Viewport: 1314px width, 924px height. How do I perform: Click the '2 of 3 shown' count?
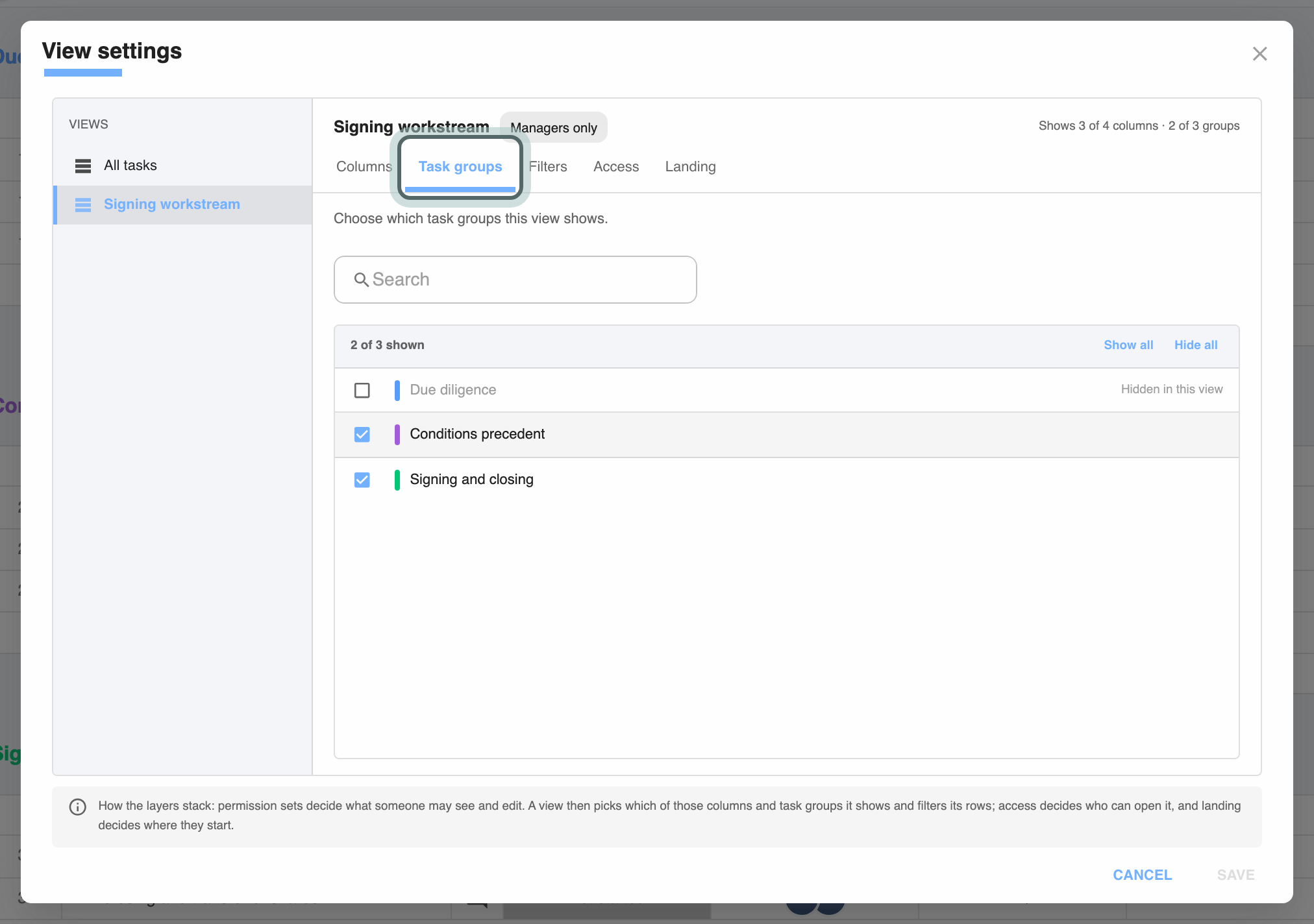click(388, 345)
